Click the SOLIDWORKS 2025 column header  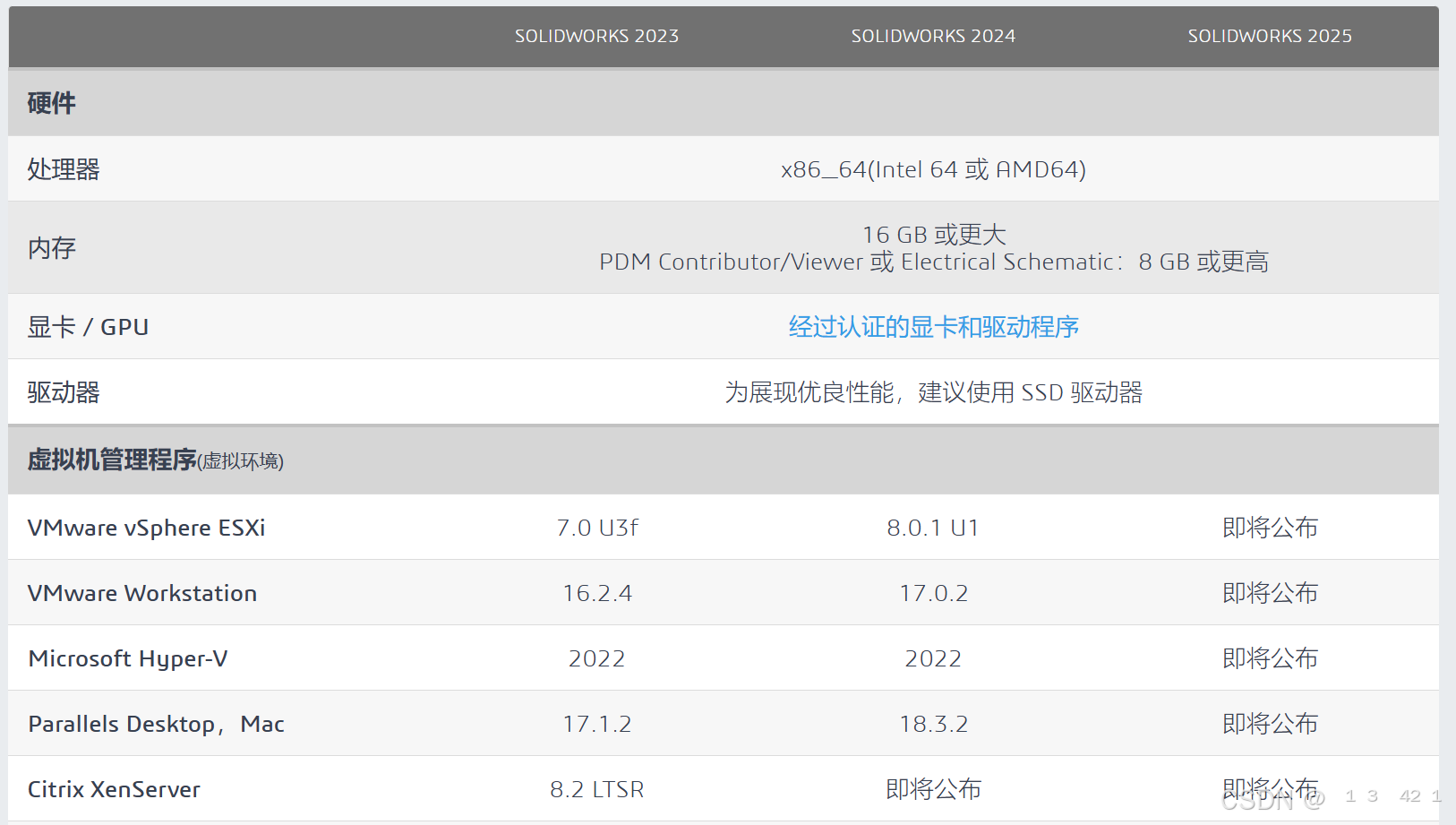(x=1270, y=36)
